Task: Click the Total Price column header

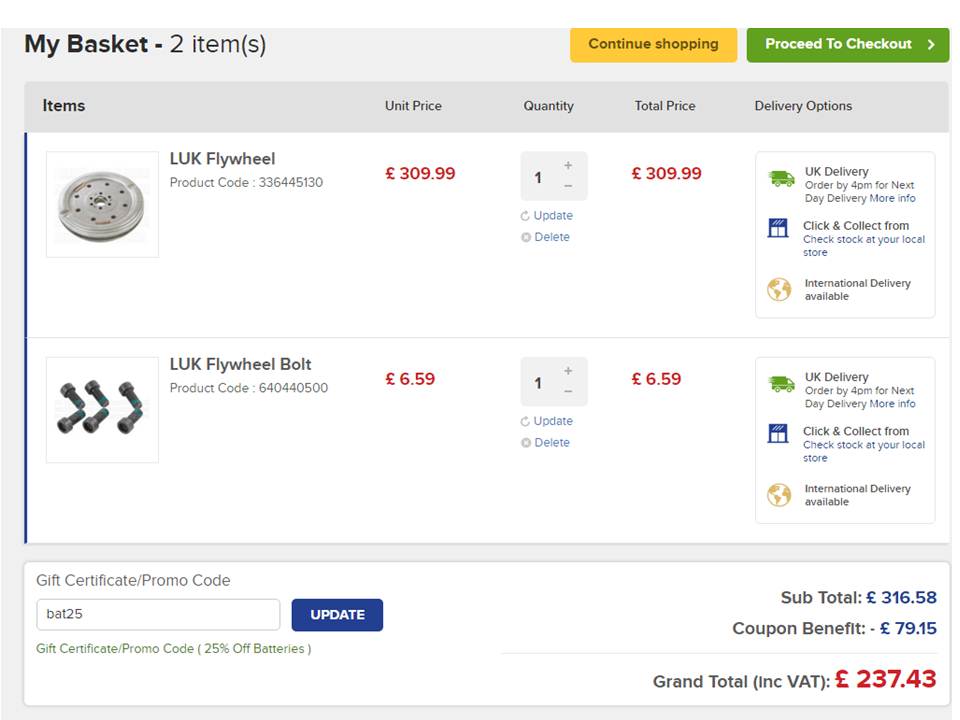Action: [665, 106]
